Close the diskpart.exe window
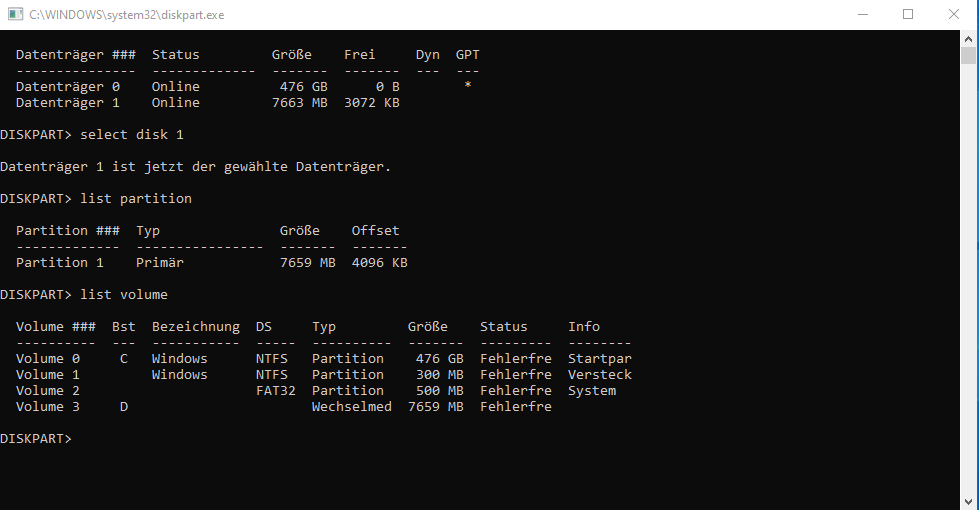This screenshot has height=510, width=979. point(953,14)
